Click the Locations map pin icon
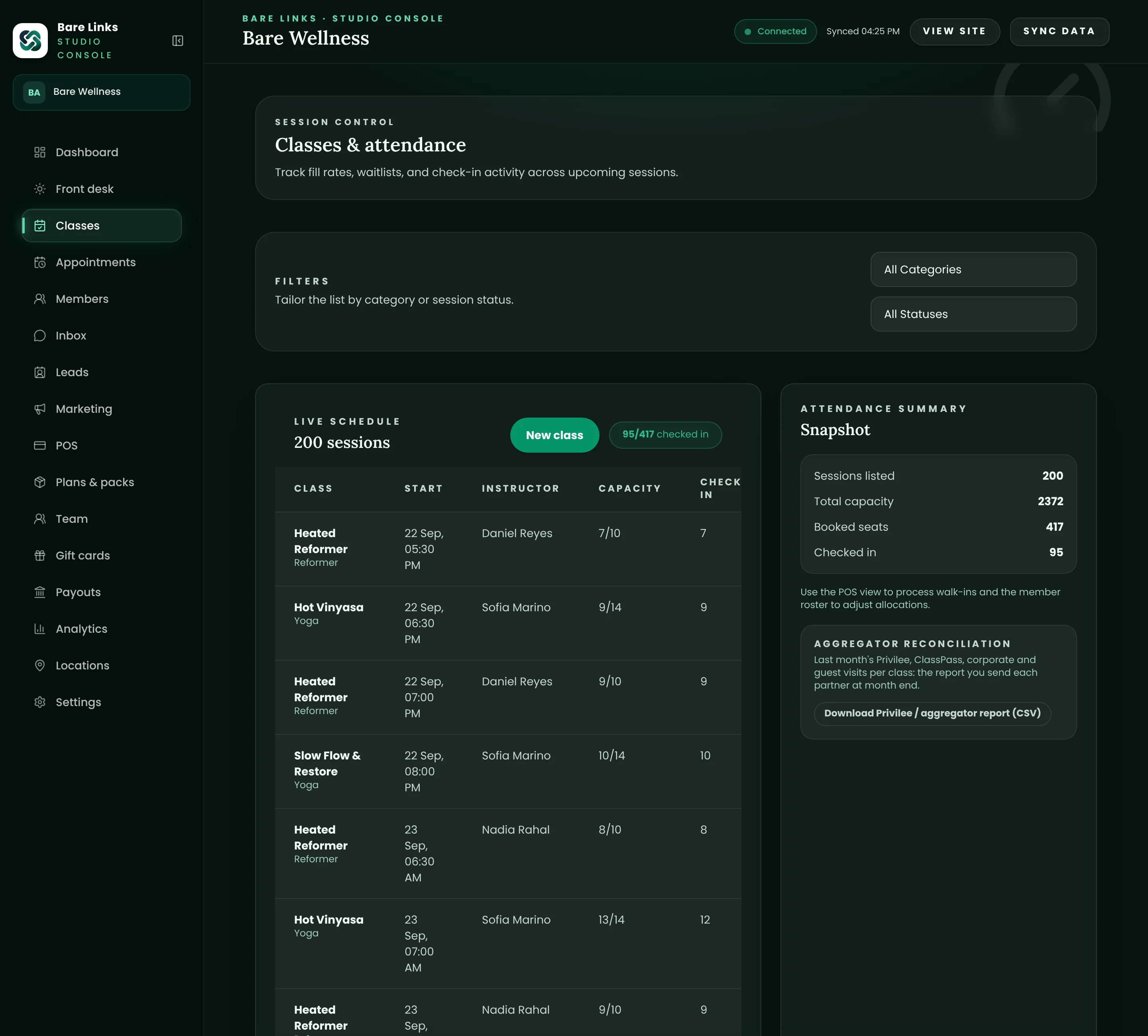 point(40,665)
